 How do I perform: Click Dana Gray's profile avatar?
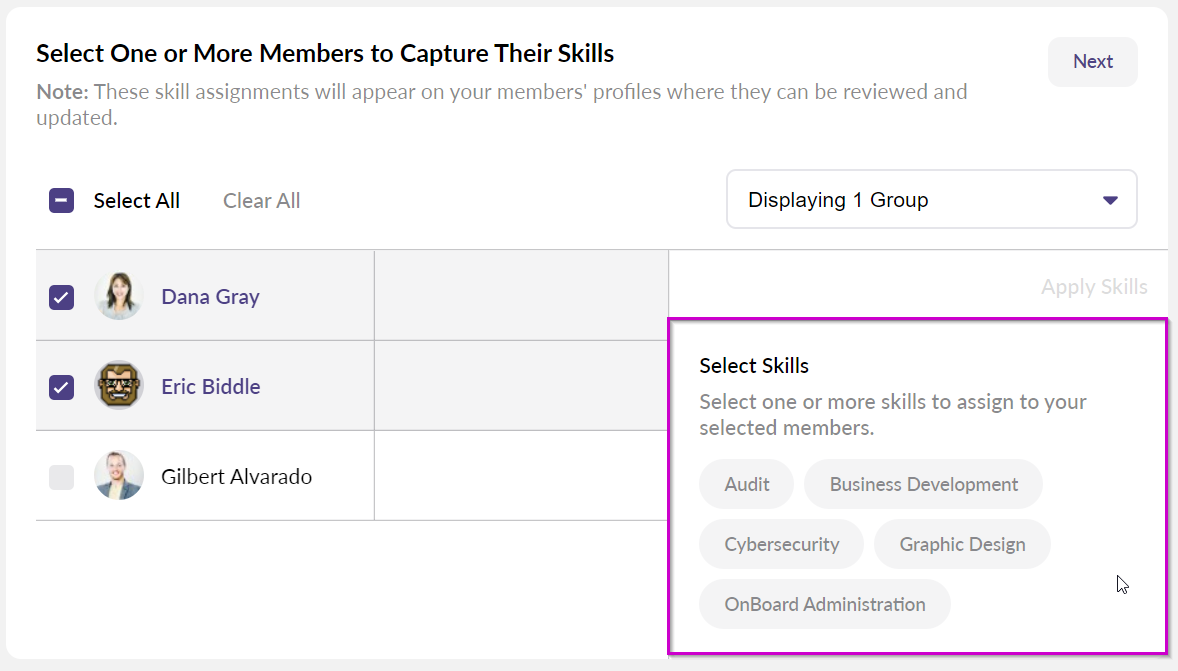119,296
